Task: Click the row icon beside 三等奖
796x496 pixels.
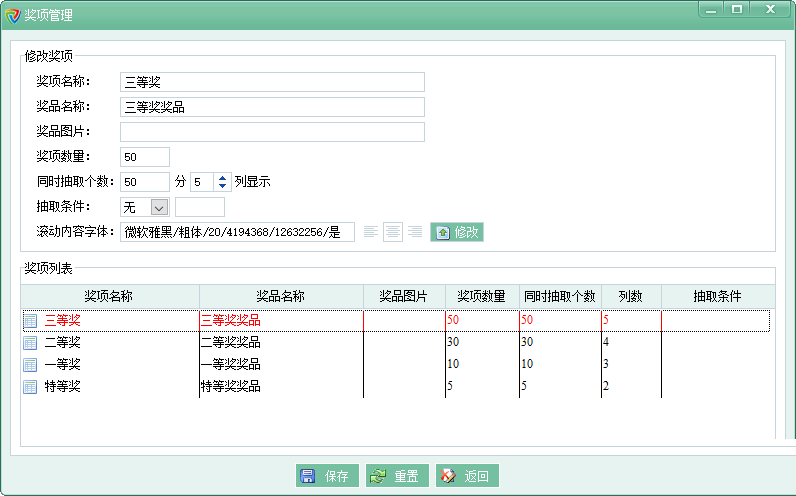Action: [x=30, y=321]
